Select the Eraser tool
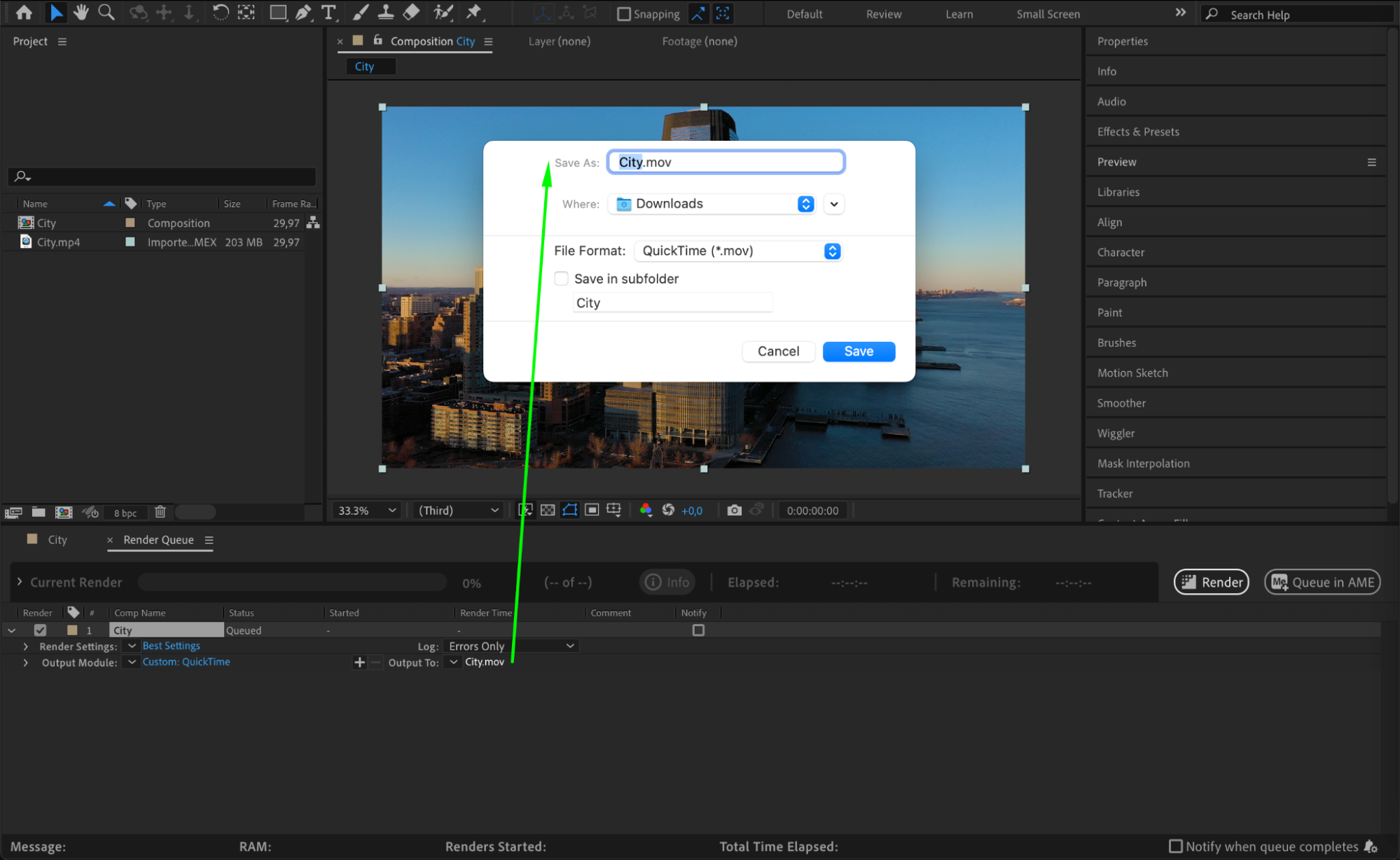 point(411,12)
